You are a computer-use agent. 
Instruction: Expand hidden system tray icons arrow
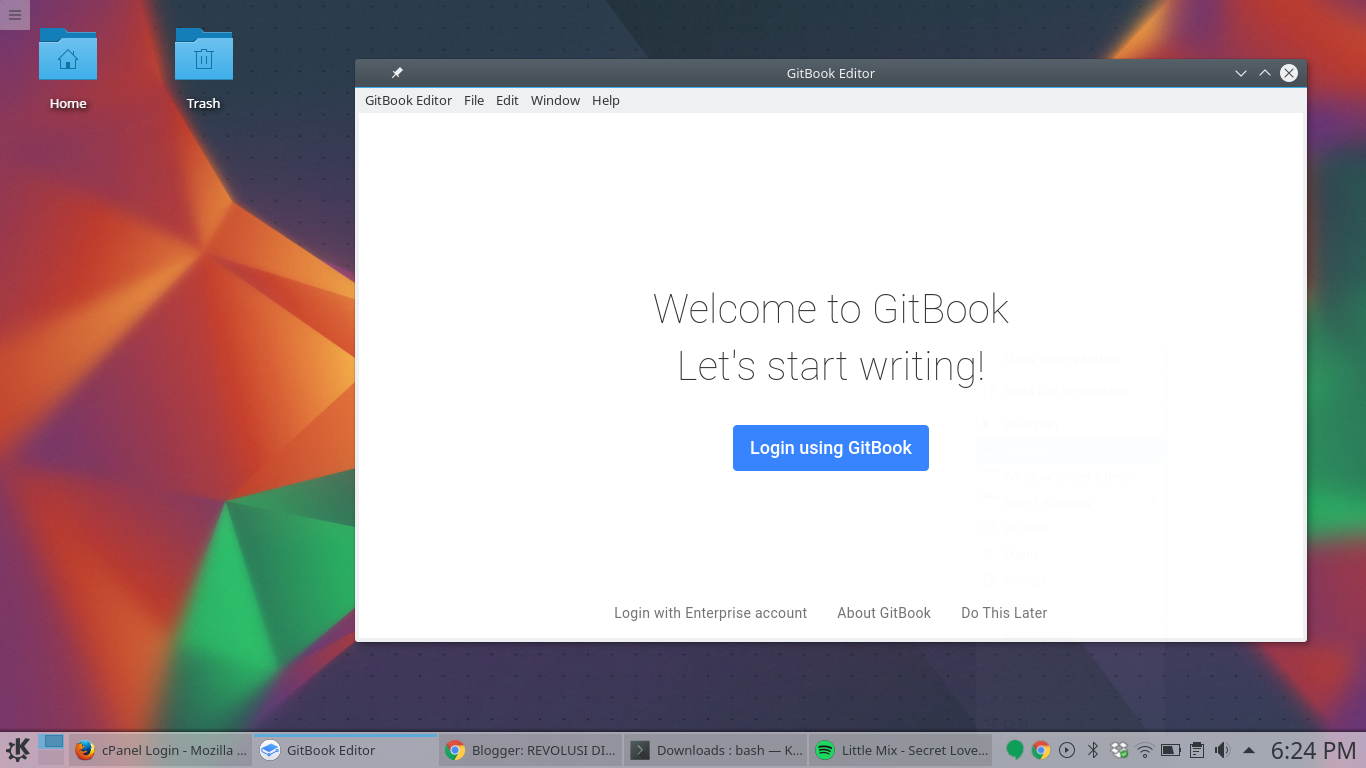point(1248,750)
